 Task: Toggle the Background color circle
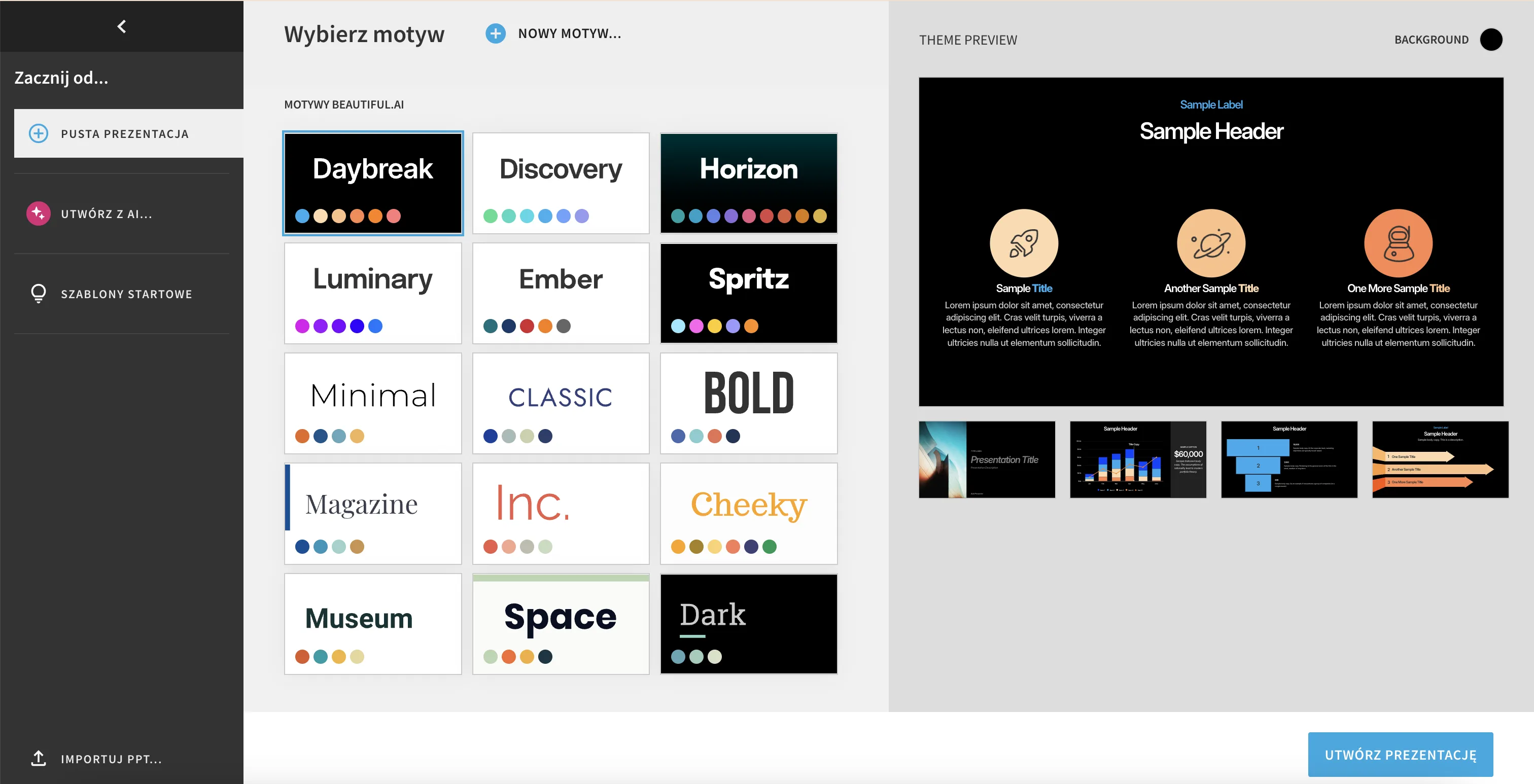coord(1492,40)
